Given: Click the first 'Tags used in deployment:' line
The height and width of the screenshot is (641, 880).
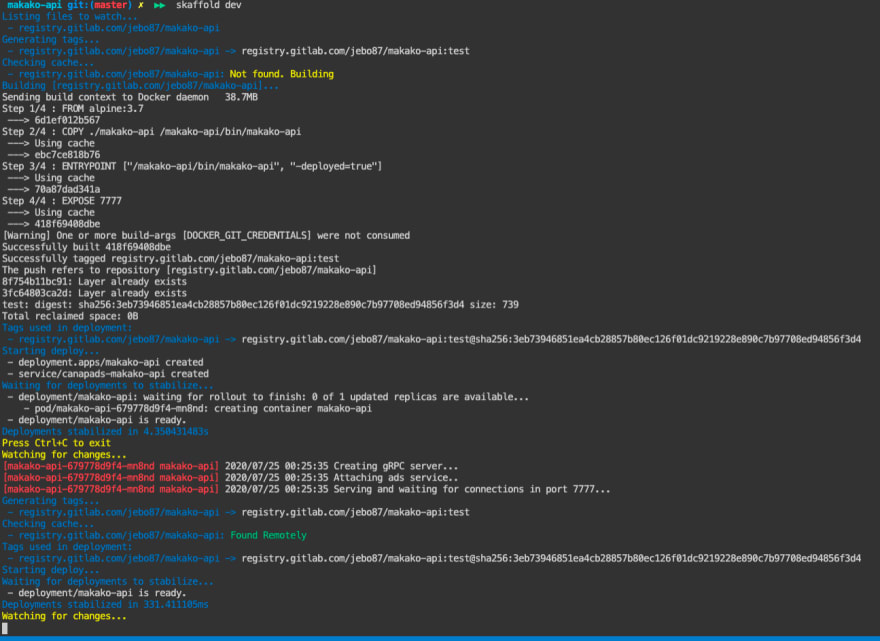Looking at the screenshot, I should pos(67,328).
